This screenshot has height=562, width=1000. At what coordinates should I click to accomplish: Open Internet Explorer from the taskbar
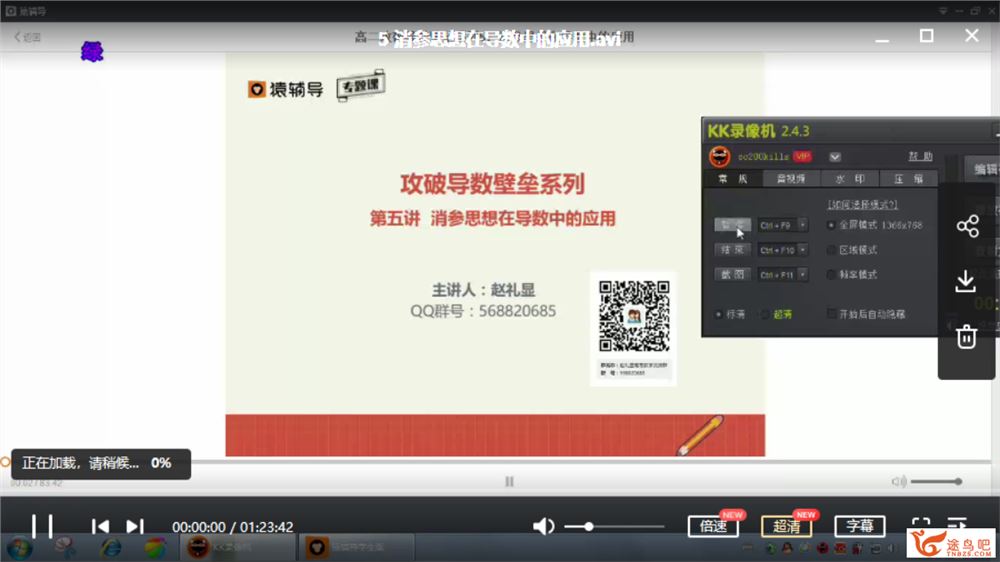coord(110,548)
